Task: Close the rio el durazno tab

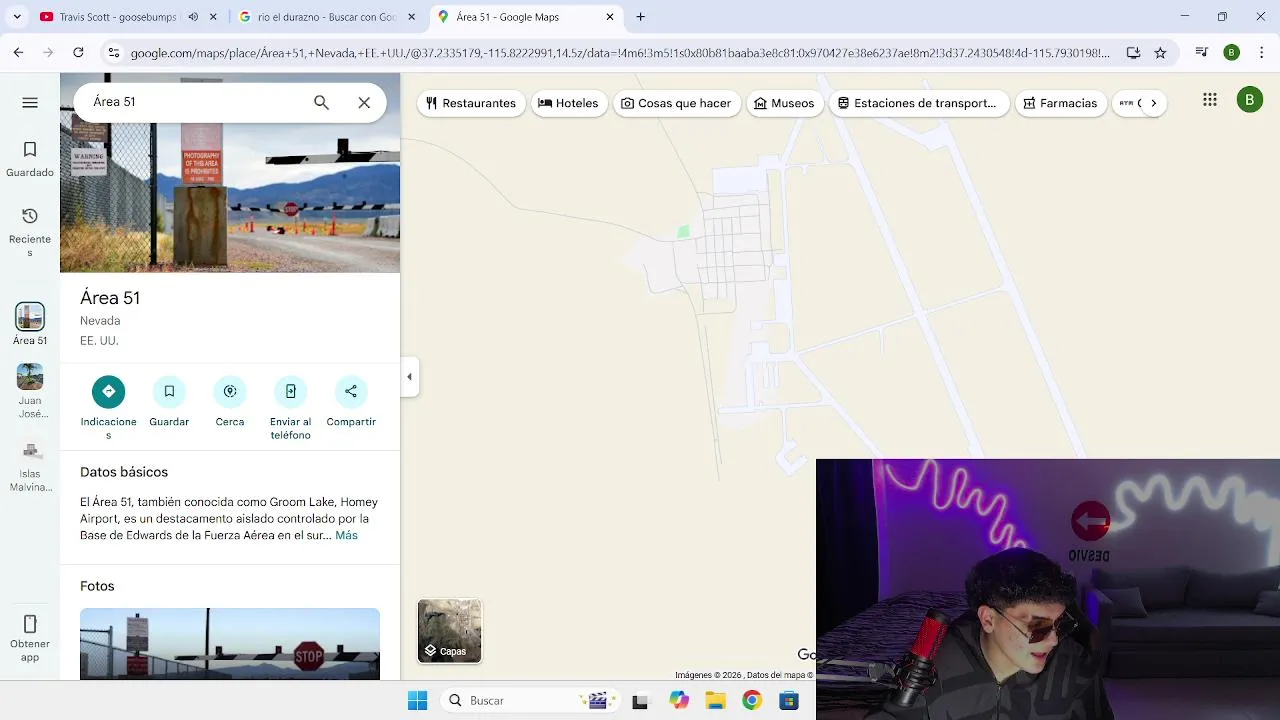Action: click(413, 17)
